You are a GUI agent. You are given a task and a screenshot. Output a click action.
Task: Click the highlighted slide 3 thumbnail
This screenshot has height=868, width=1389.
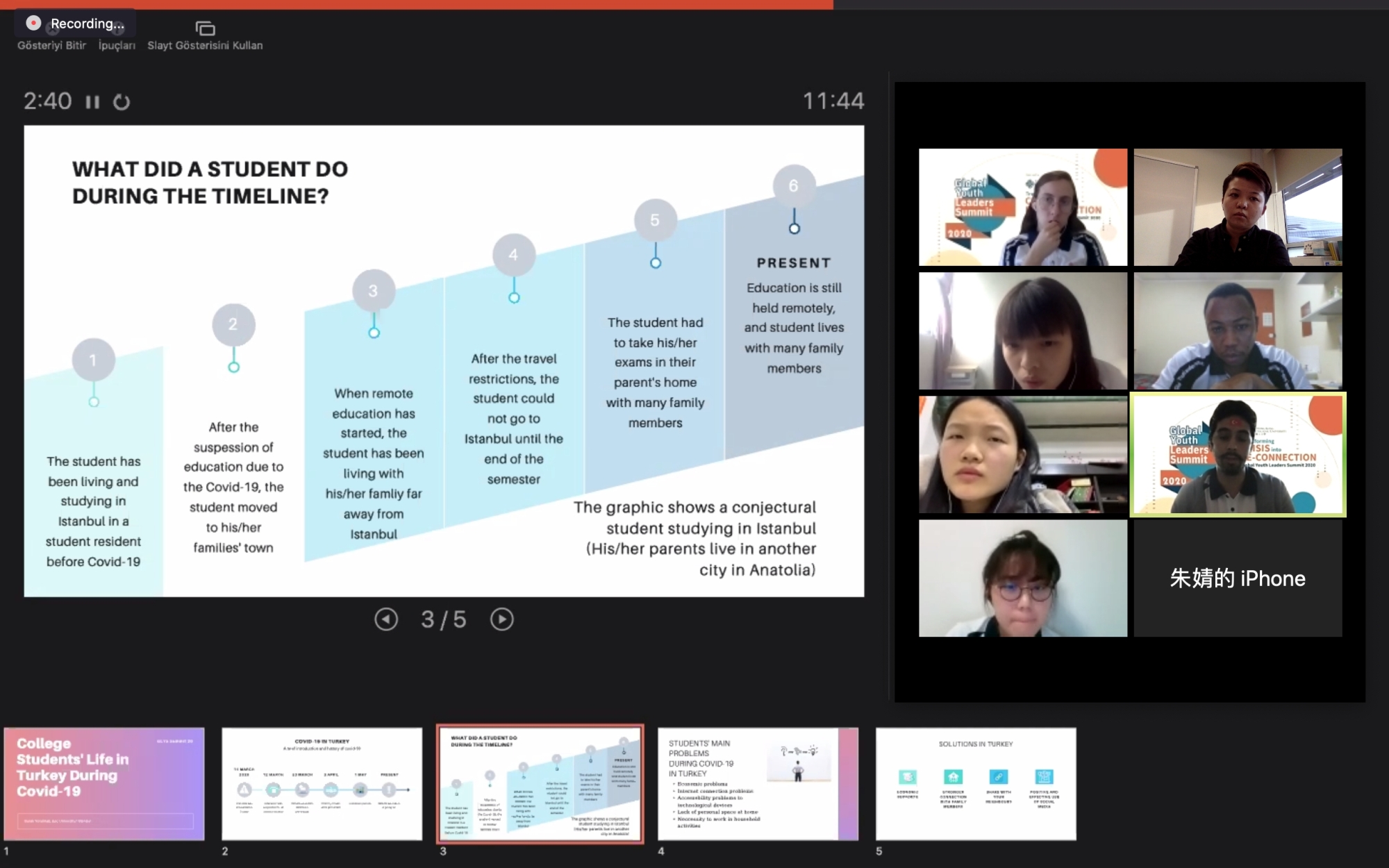tap(540, 784)
